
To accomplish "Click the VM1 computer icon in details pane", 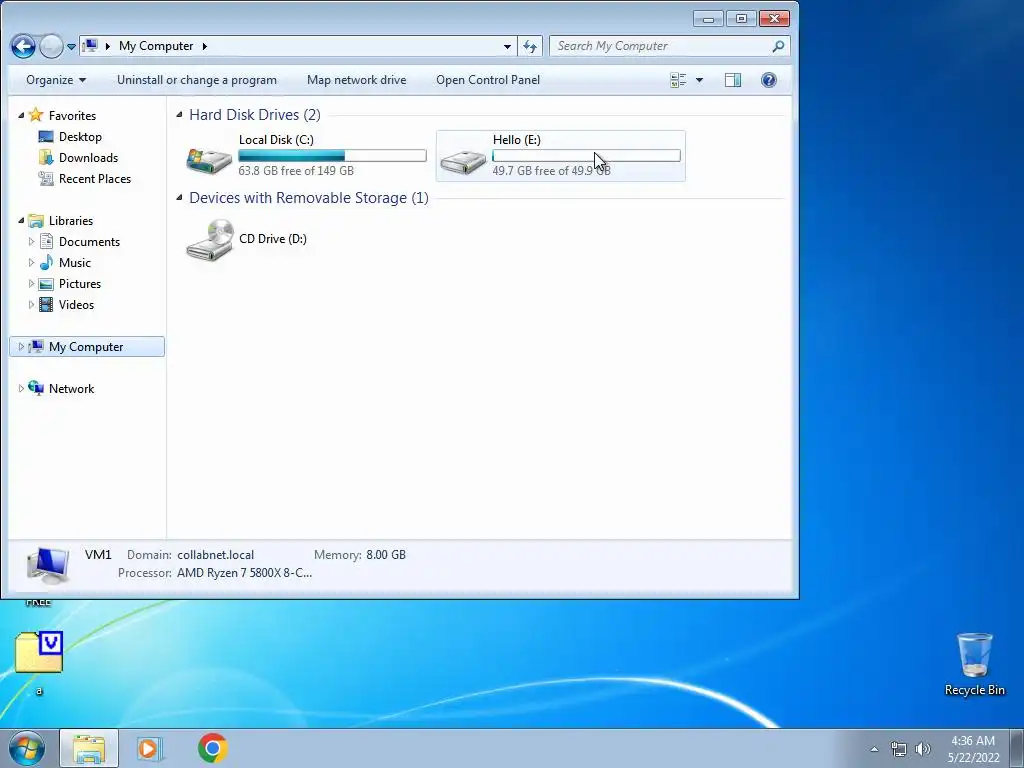I will (x=48, y=564).
